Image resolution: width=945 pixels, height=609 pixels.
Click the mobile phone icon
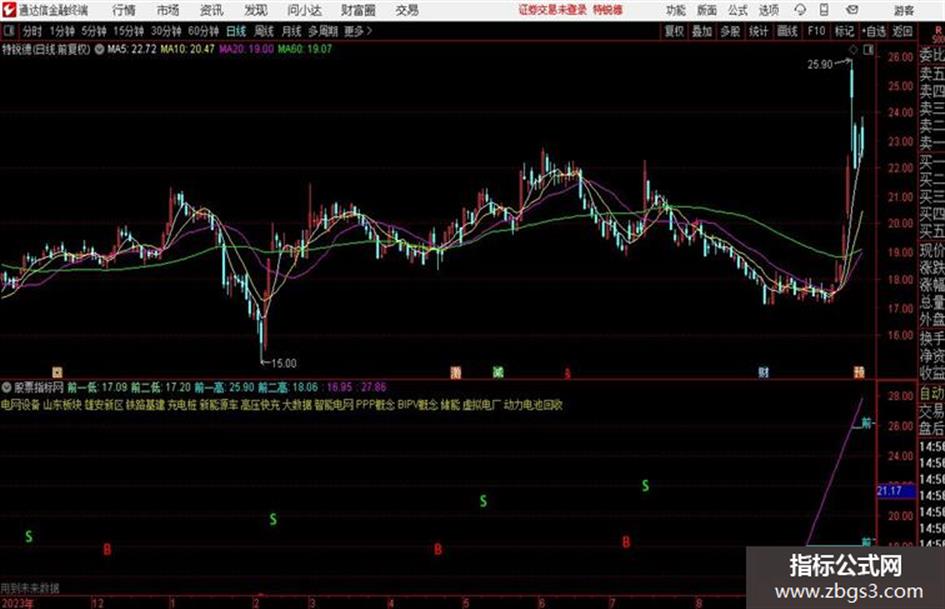[824, 10]
